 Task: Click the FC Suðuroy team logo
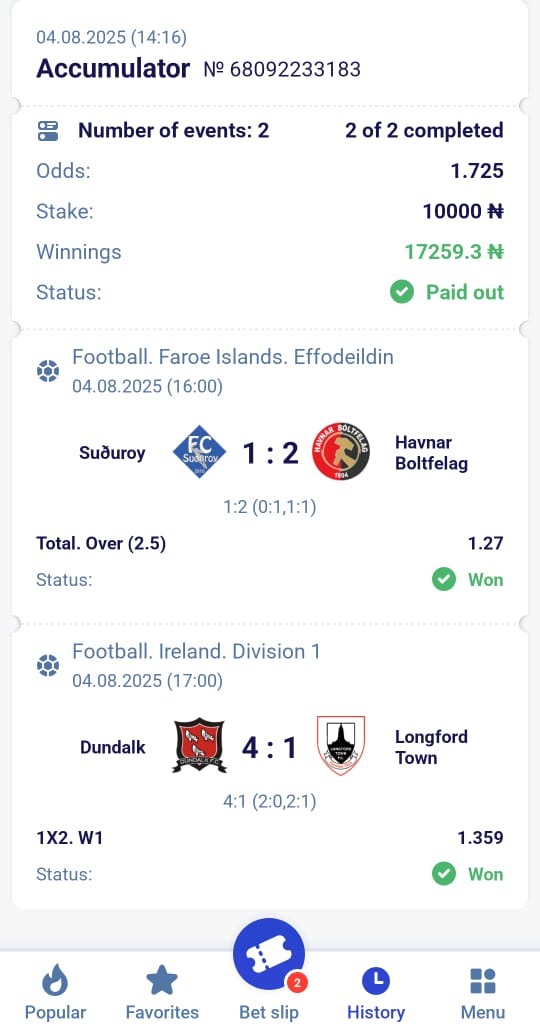pyautogui.click(x=199, y=452)
